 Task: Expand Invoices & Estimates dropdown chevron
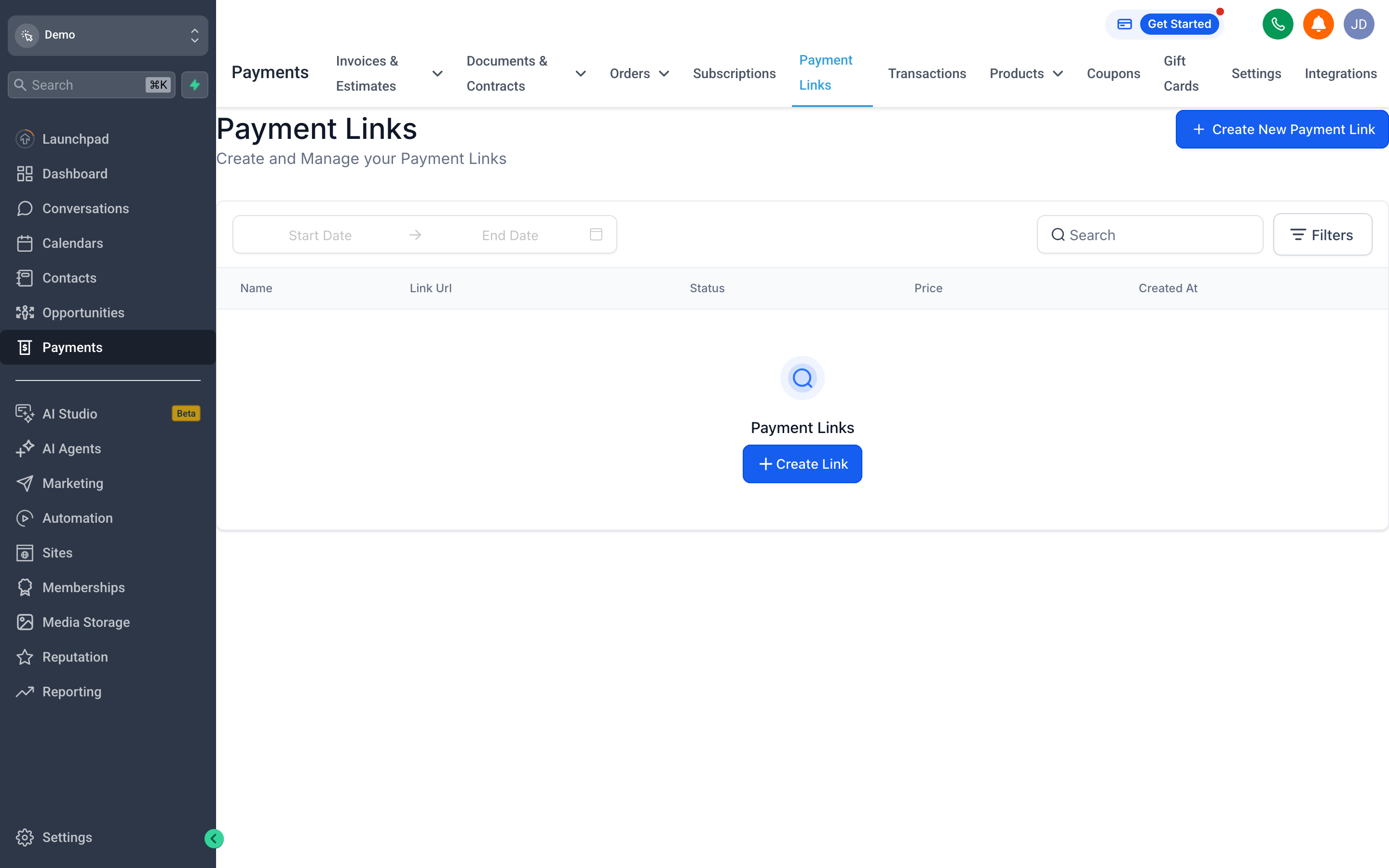click(x=437, y=73)
